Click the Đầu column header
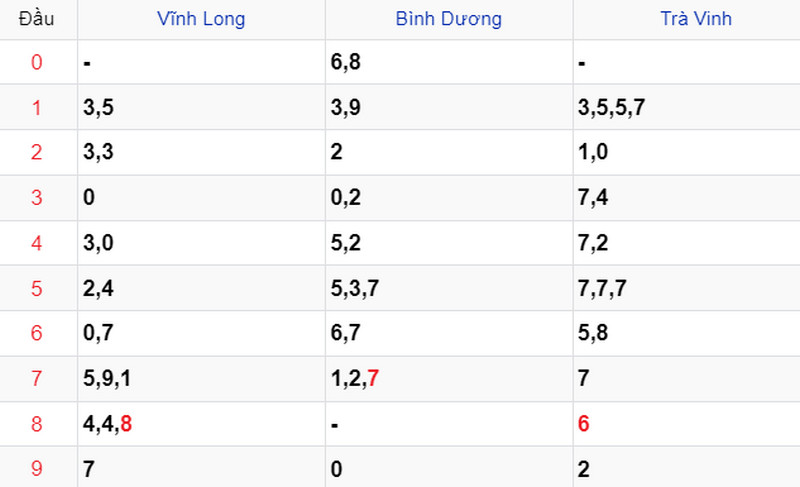 tap(36, 19)
